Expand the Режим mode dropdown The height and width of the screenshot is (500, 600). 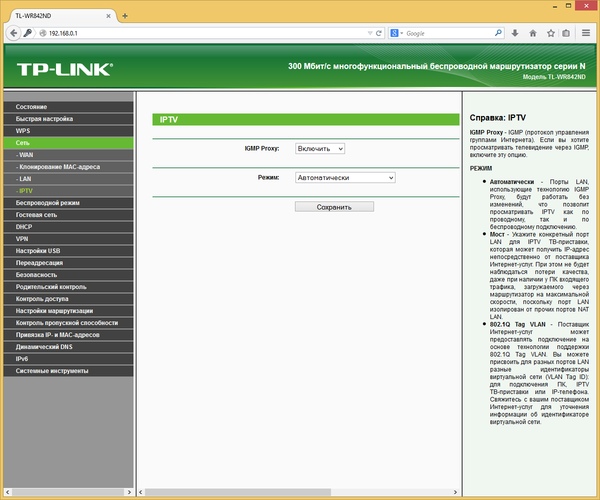pos(345,178)
